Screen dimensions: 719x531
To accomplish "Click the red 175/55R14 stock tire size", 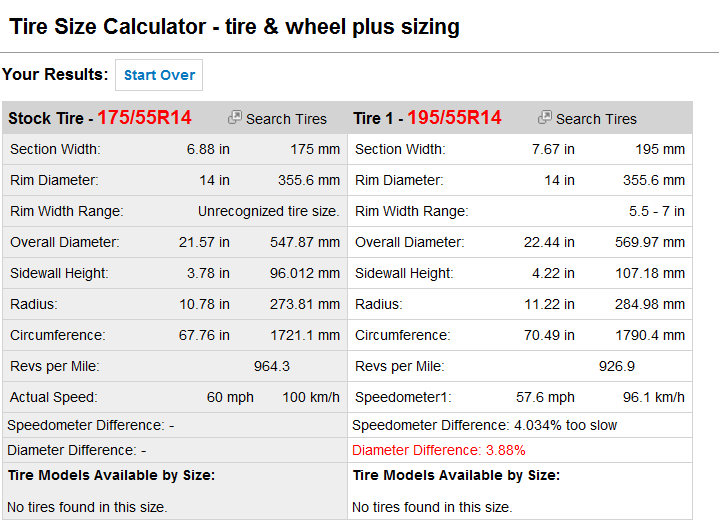I will [144, 118].
